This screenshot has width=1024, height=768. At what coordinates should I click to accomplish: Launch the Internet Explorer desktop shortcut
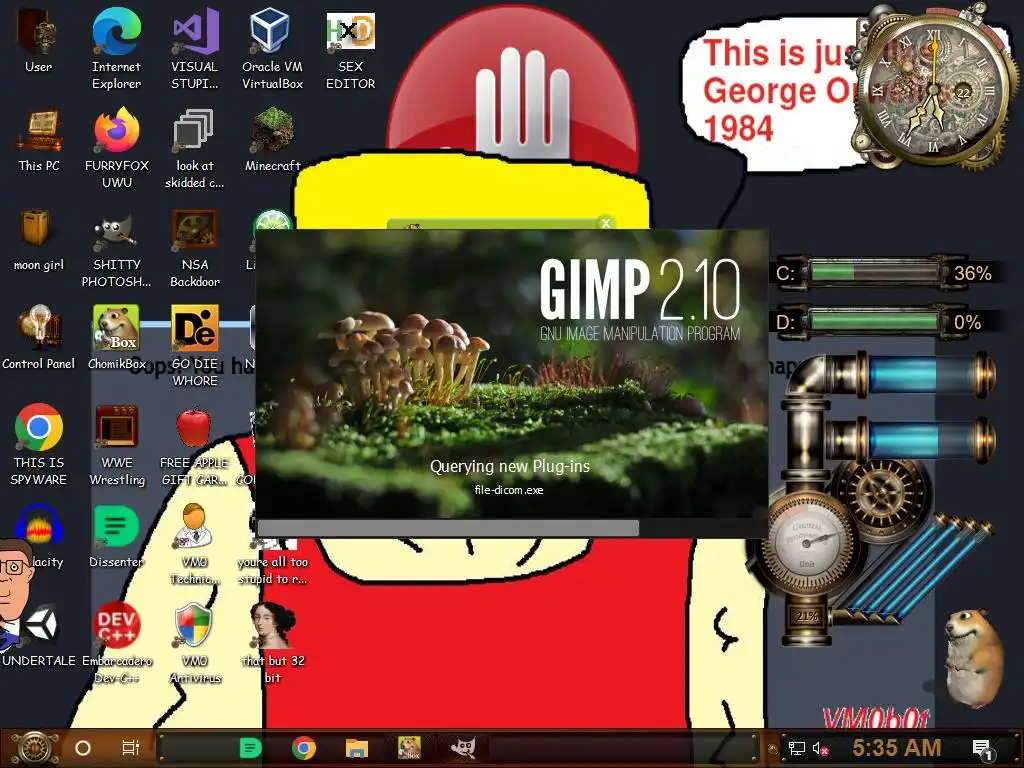coord(116,48)
